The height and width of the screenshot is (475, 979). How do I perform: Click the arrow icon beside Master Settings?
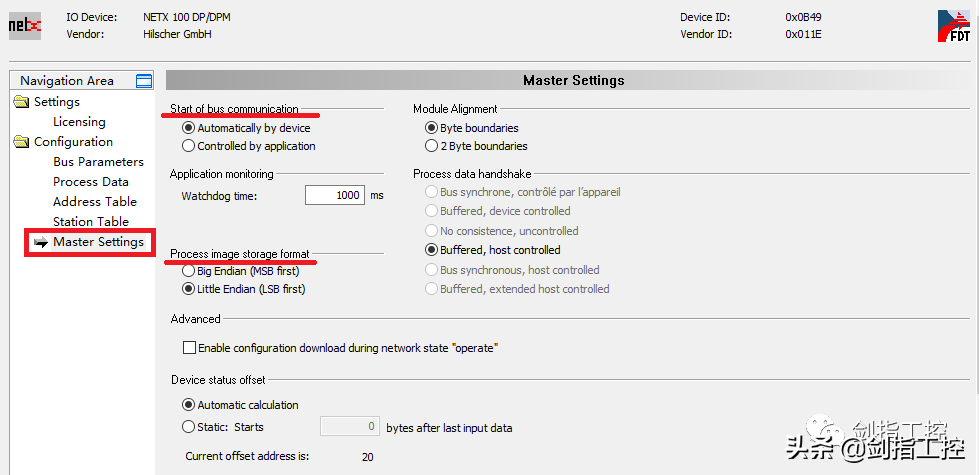40,242
